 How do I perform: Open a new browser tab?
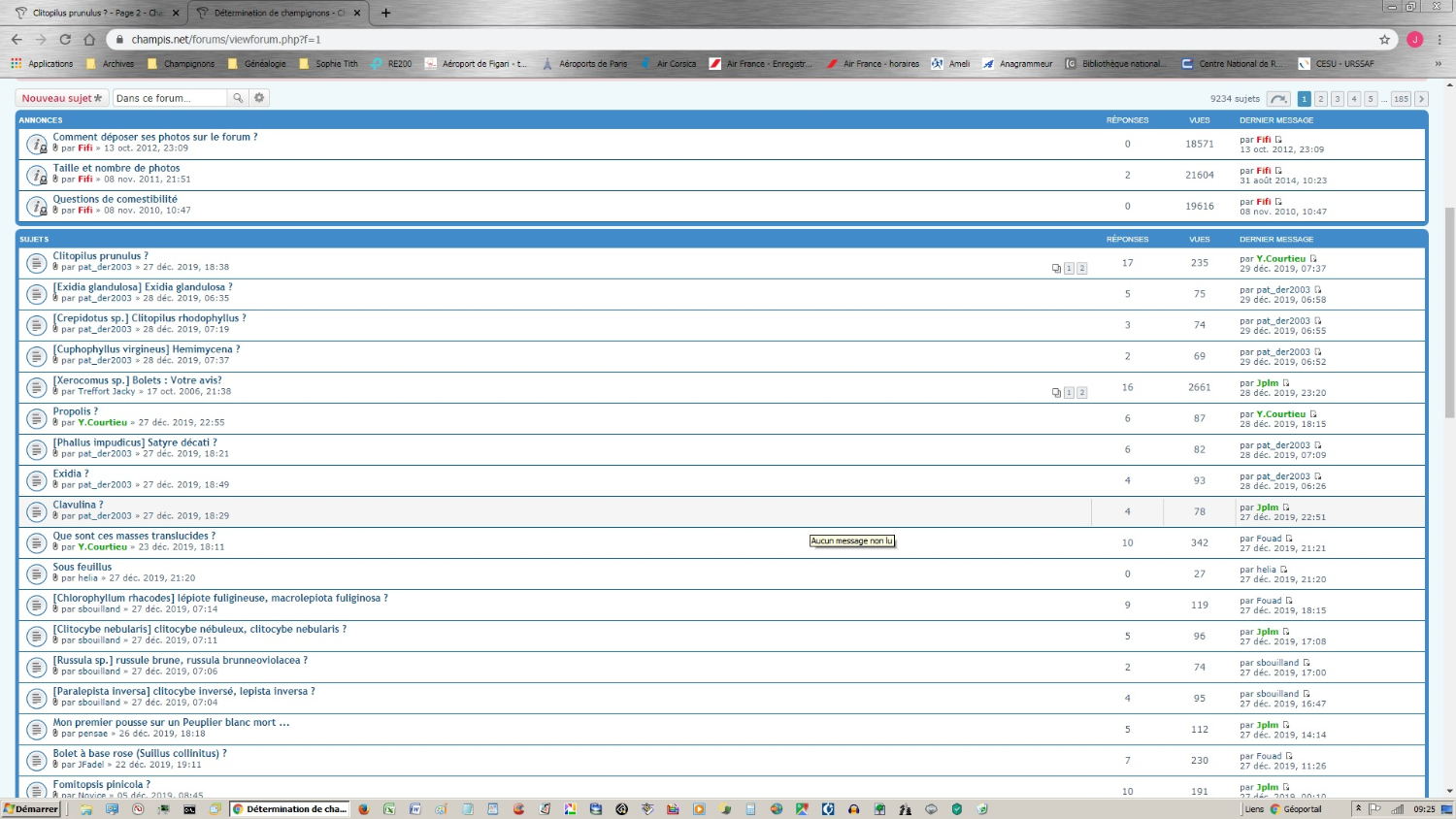tap(385, 13)
